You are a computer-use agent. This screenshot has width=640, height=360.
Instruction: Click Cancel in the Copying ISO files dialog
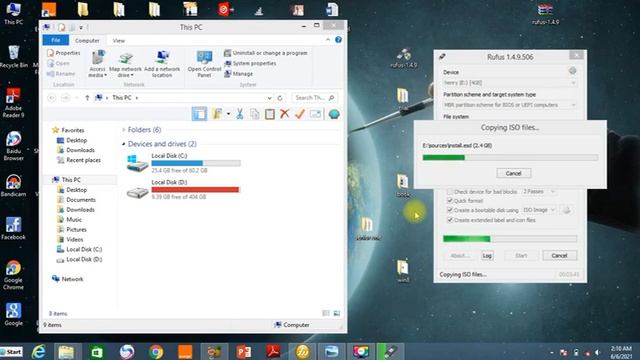[x=513, y=173]
